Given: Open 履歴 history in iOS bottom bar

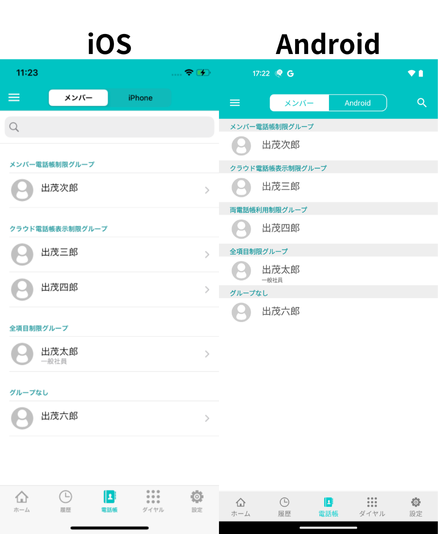Looking at the screenshot, I should click(x=65, y=501).
